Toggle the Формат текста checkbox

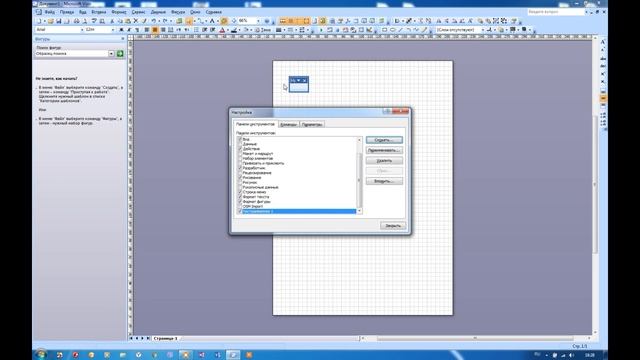click(x=240, y=197)
